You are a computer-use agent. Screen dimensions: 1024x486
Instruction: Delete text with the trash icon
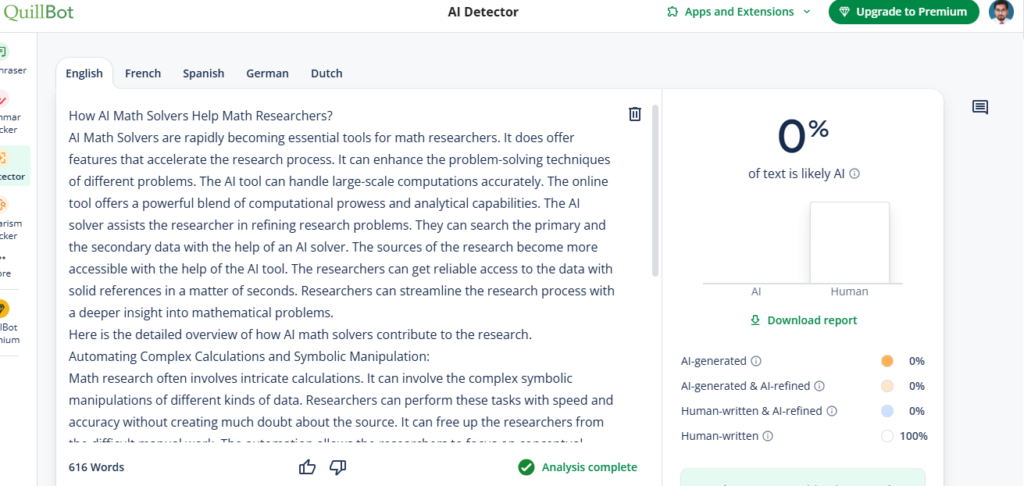(x=634, y=114)
